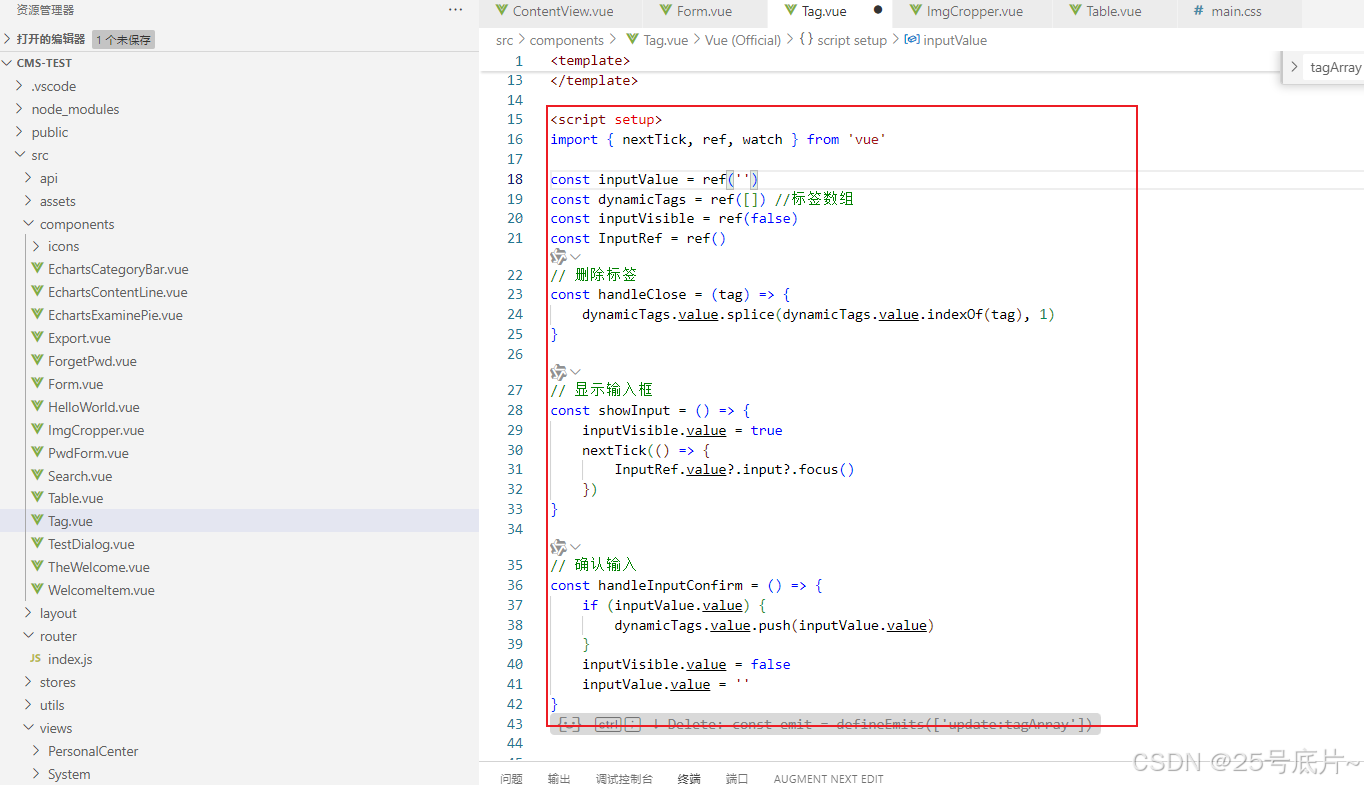Expand the api folder
Image resolution: width=1364 pixels, height=785 pixels.
(28, 178)
